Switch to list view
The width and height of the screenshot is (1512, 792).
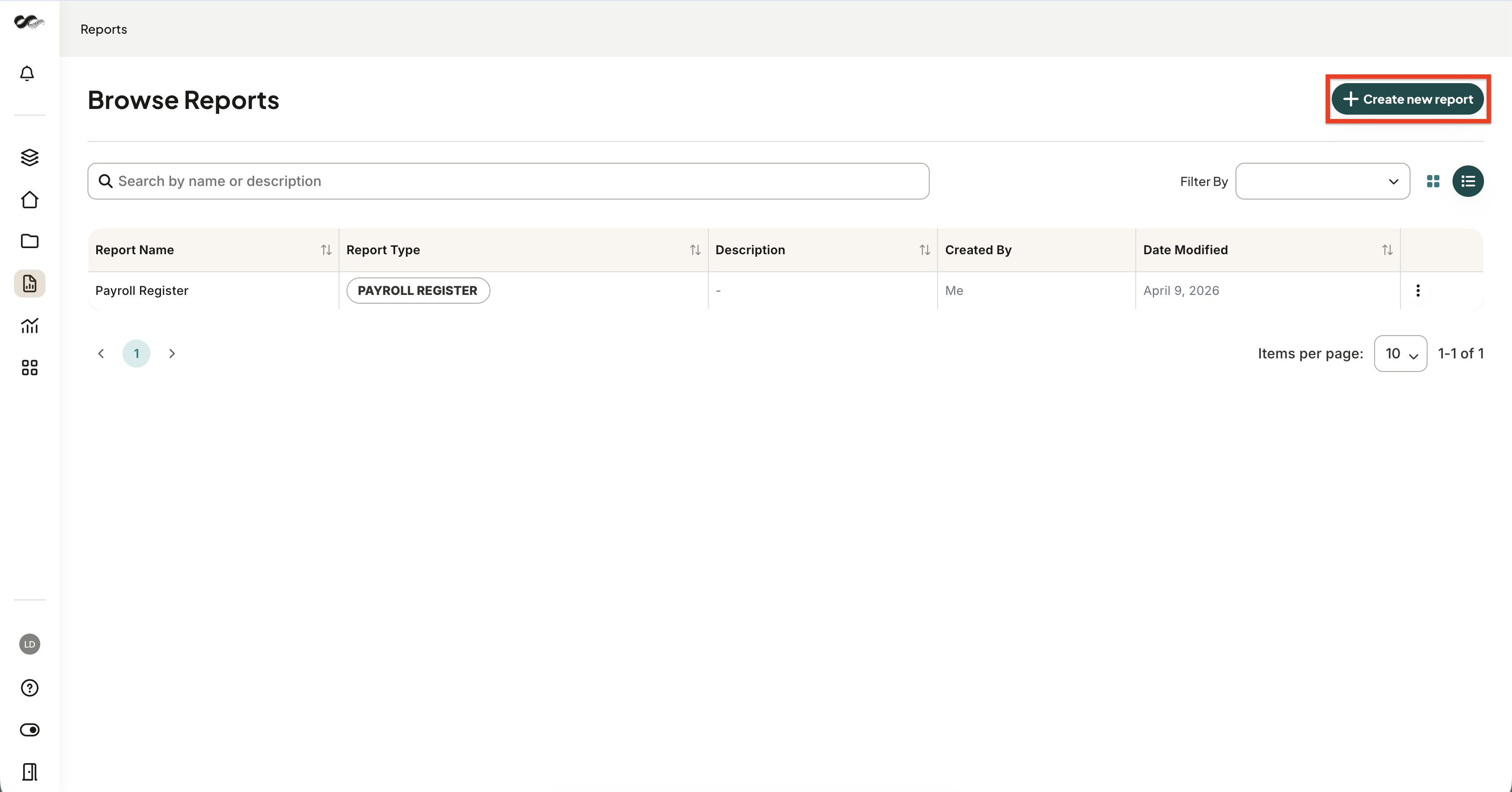coord(1468,182)
